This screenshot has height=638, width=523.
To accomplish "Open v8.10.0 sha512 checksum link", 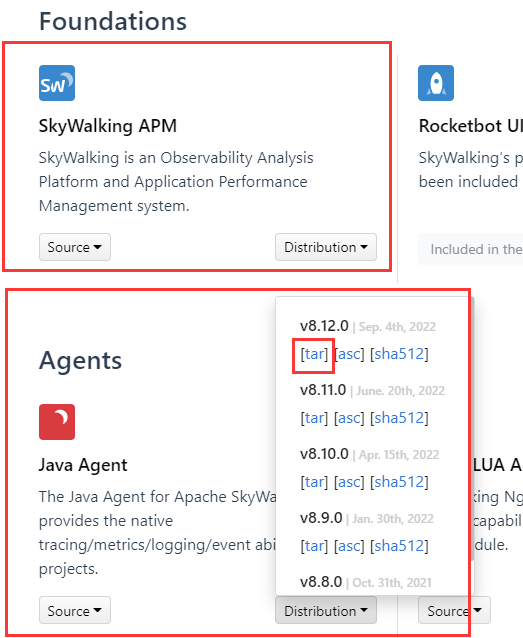I will click(x=399, y=482).
